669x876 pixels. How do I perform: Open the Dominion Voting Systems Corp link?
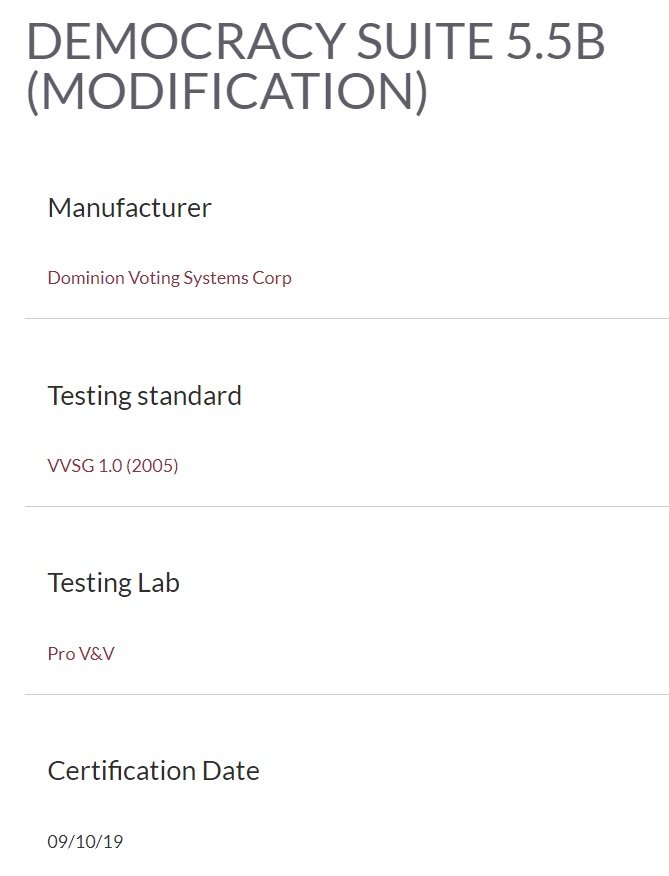pyautogui.click(x=169, y=278)
